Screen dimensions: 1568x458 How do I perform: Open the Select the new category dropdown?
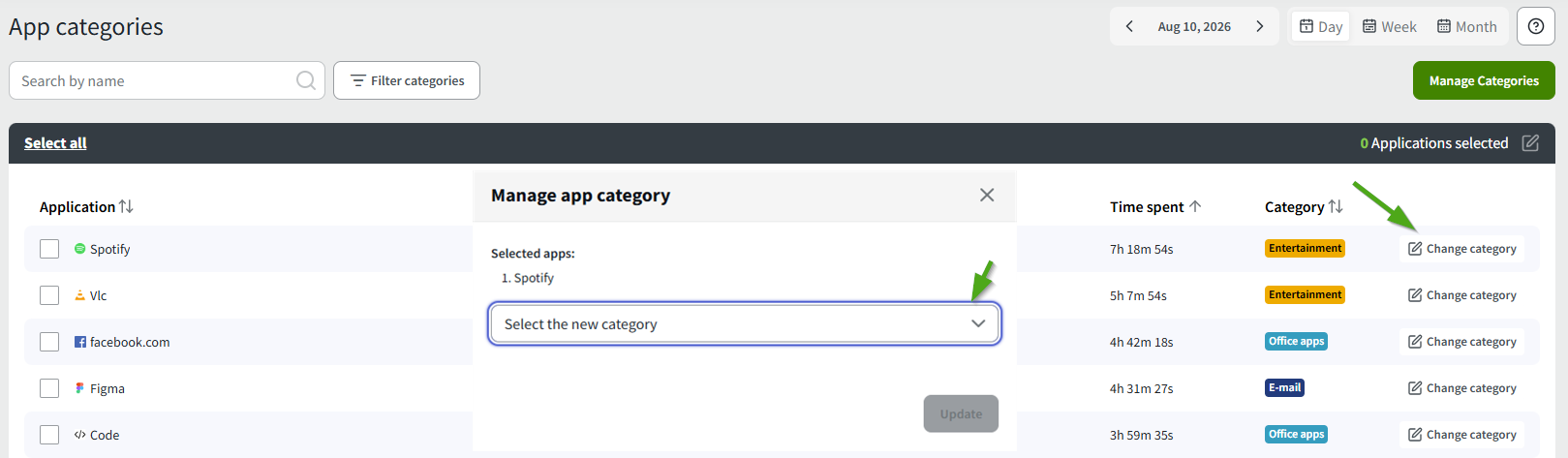coord(745,323)
